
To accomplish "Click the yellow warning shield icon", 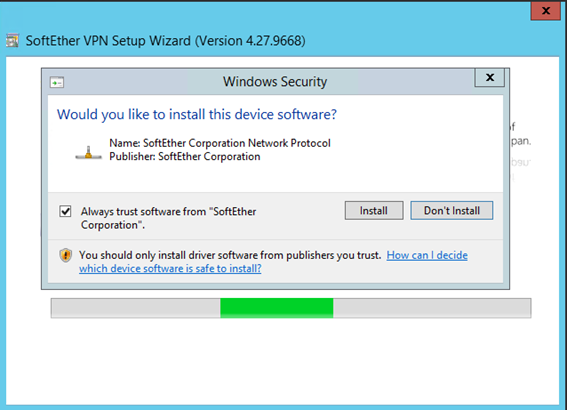I will 65,255.
